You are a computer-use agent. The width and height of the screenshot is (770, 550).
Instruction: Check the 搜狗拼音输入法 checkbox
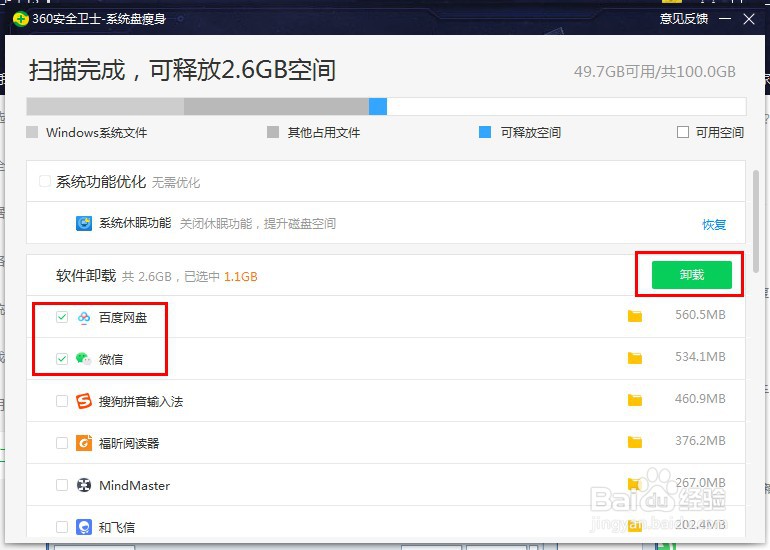pyautogui.click(x=62, y=401)
